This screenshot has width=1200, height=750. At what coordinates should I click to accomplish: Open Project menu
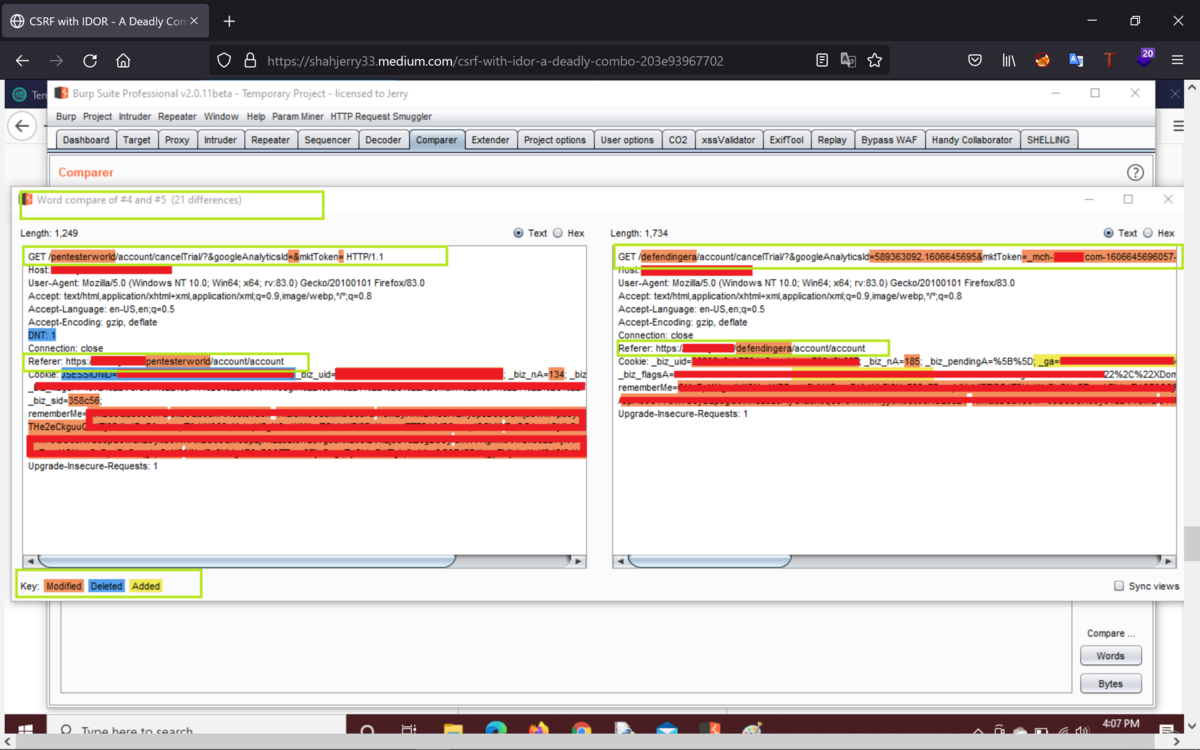tap(98, 117)
